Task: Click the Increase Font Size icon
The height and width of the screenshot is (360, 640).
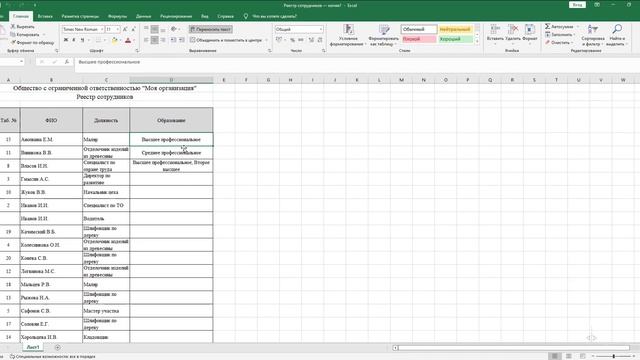Action: click(125, 29)
